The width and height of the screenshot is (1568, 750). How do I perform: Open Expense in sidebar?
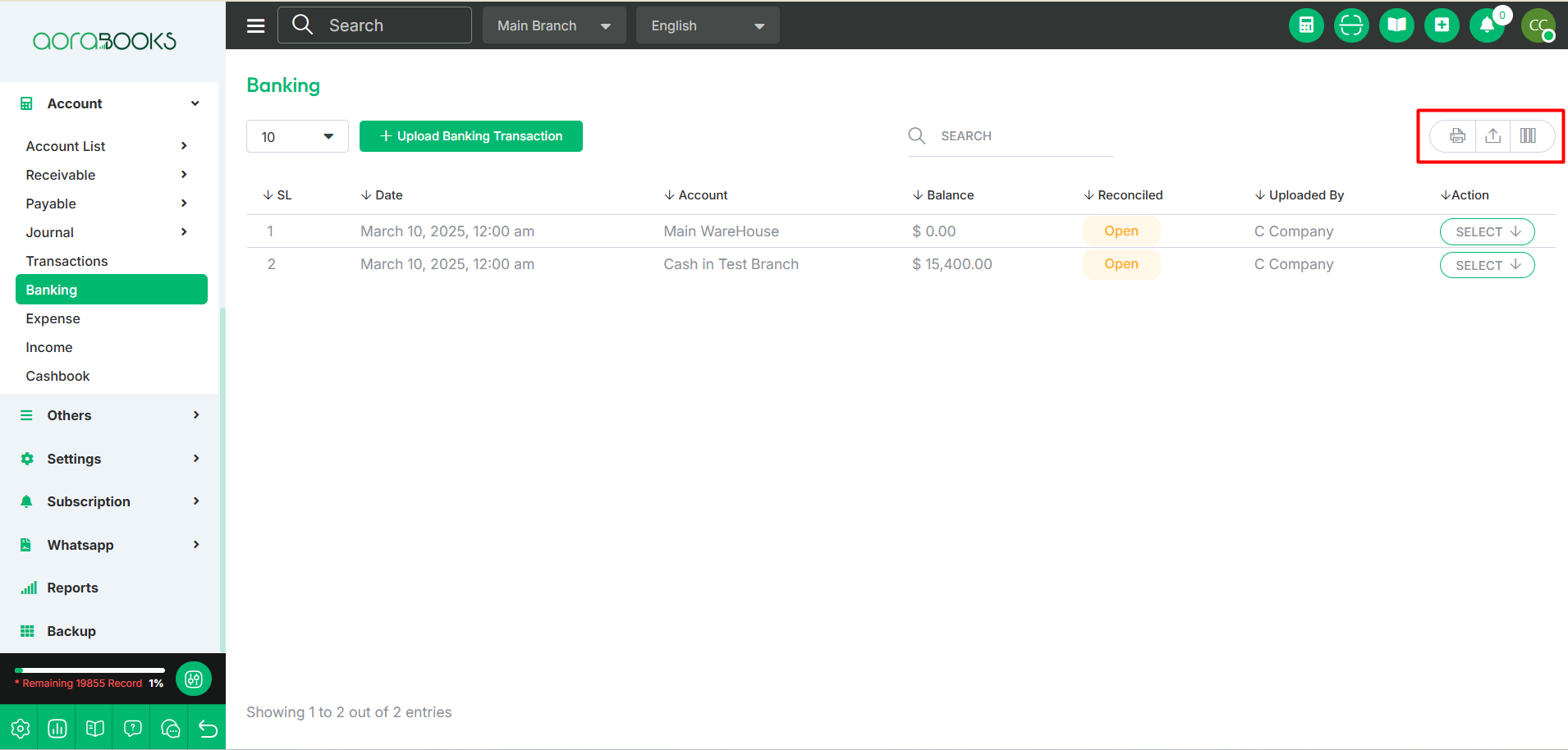(x=53, y=318)
